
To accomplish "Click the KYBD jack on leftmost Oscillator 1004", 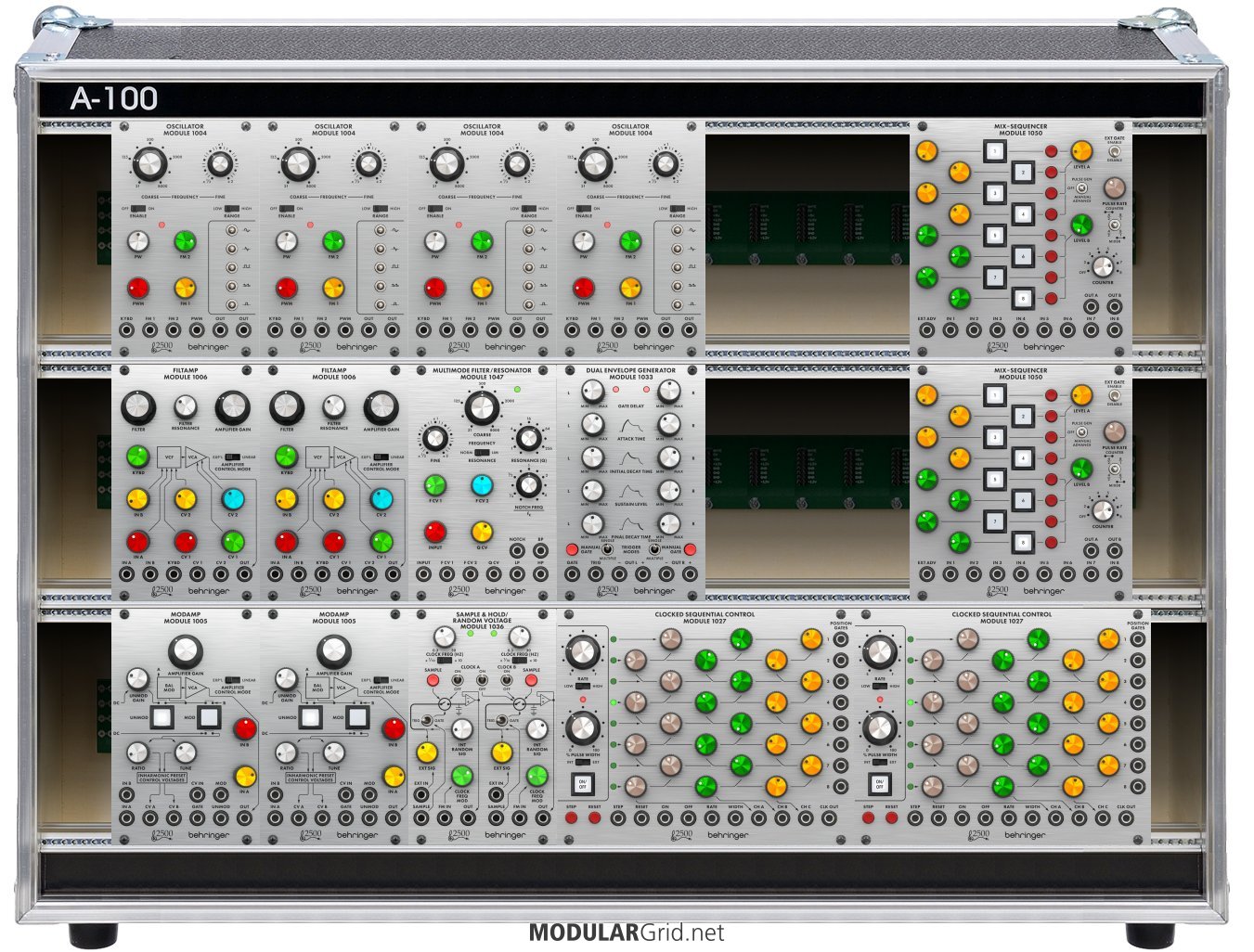I will click(x=126, y=331).
